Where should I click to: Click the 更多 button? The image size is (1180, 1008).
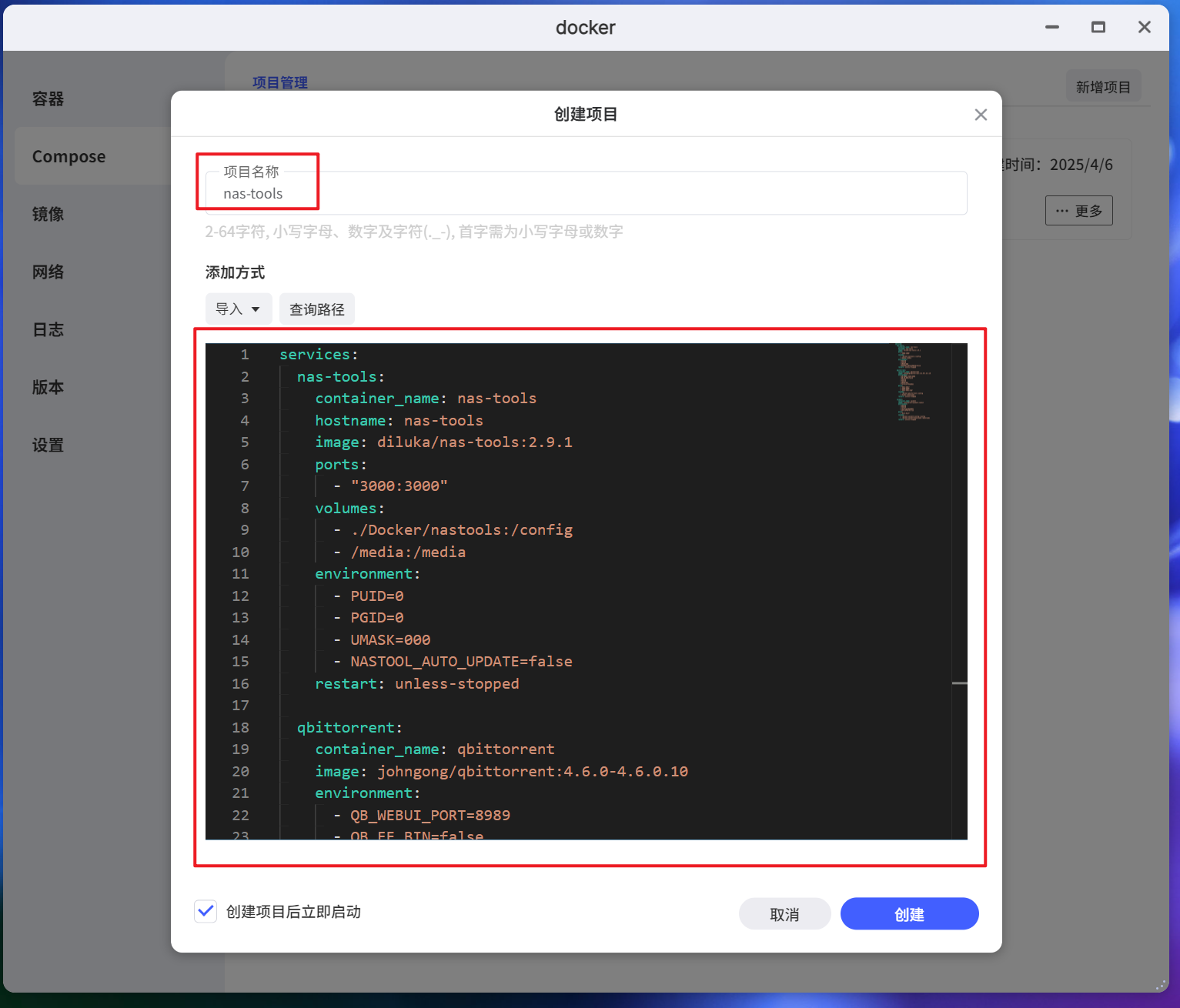coord(1078,211)
